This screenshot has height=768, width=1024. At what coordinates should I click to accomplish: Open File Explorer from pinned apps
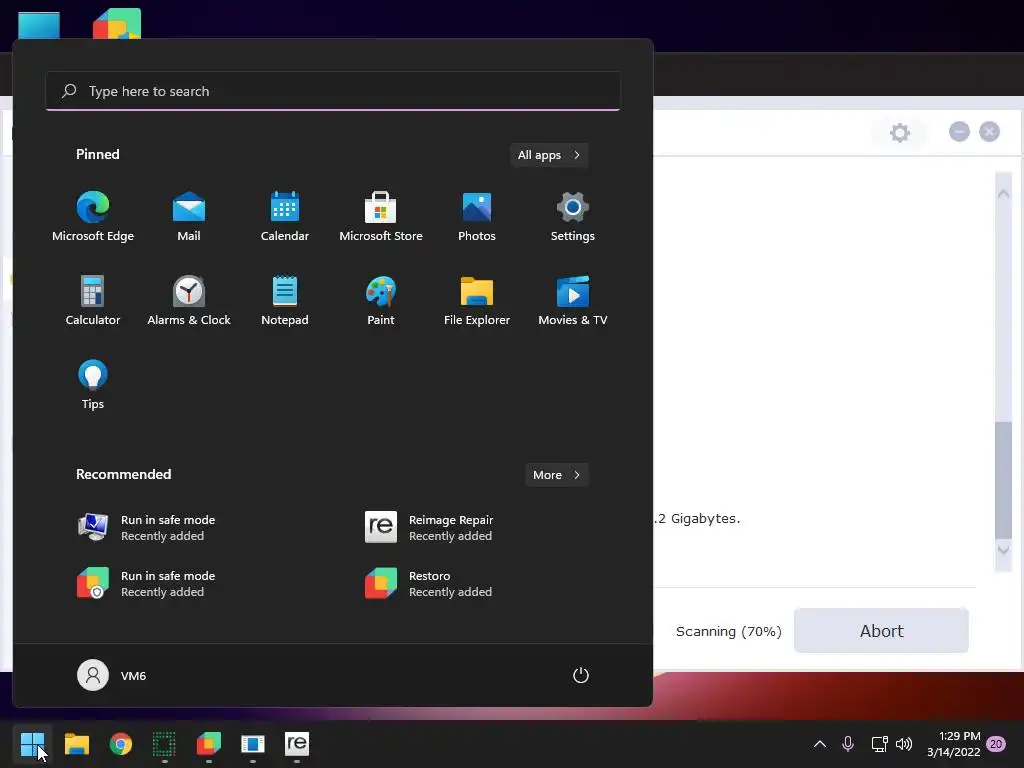point(477,300)
